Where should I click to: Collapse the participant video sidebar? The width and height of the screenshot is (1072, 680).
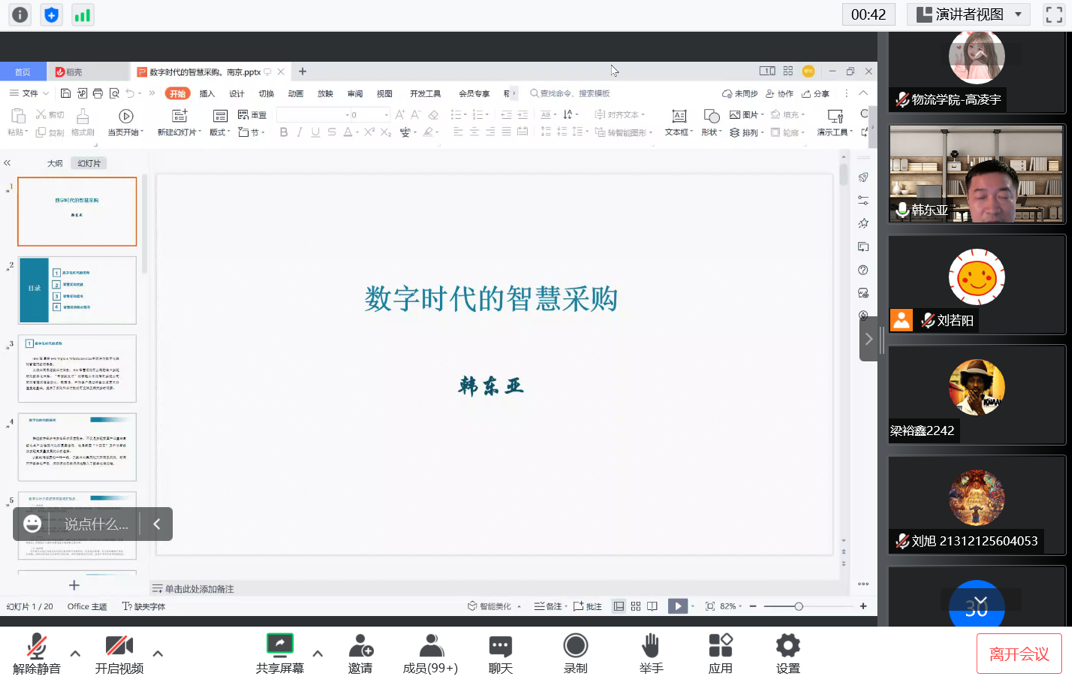click(868, 339)
